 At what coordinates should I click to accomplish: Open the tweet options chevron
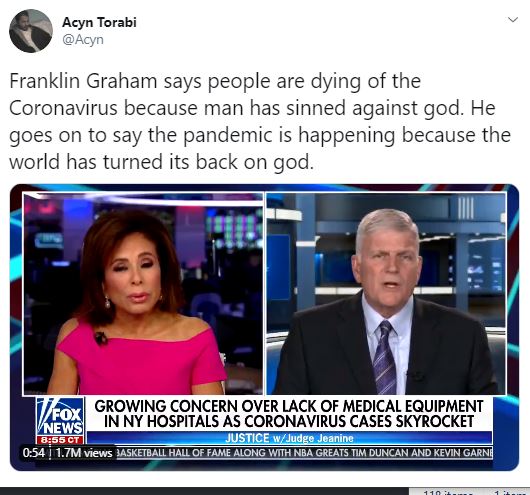click(x=513, y=20)
